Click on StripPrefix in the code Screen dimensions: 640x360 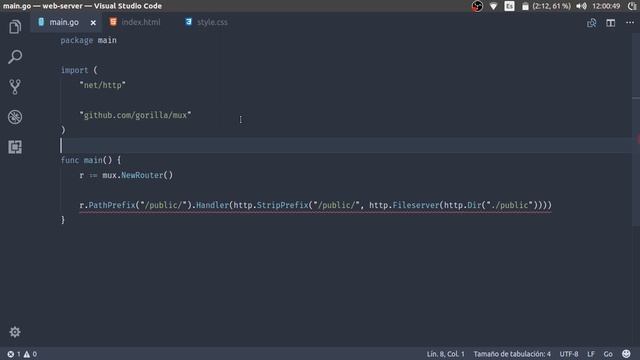282,205
